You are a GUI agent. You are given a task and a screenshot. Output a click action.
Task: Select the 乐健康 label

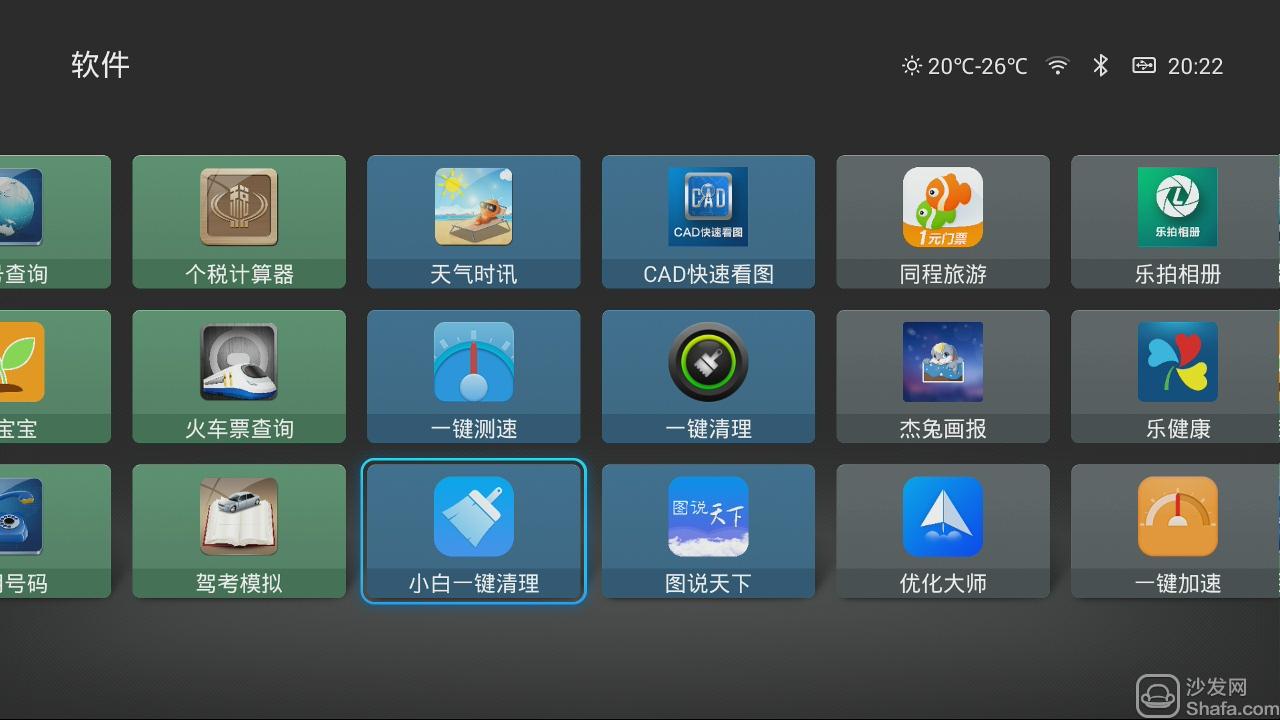[1177, 429]
